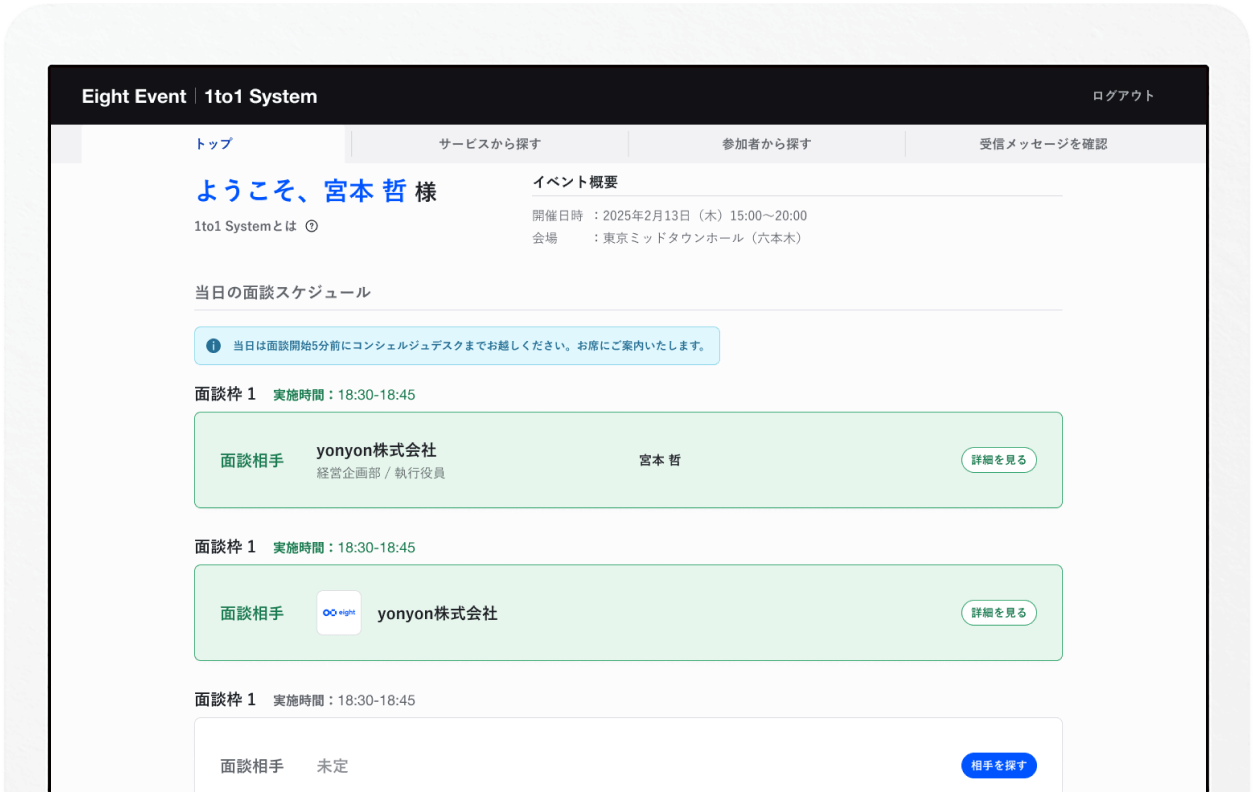1254x792 pixels.
Task: Log out using the ログアウト link
Action: 1123,96
